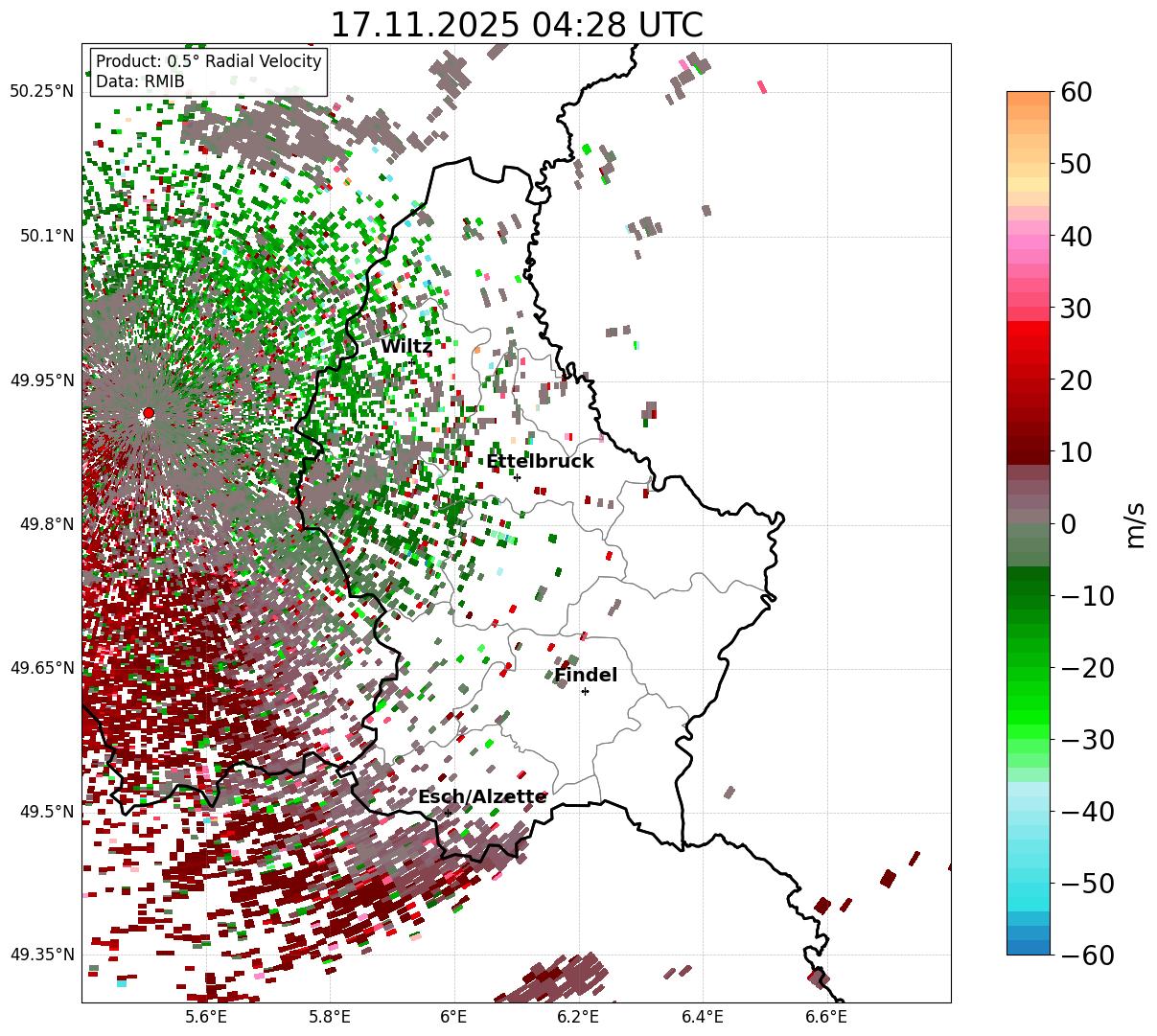The width and height of the screenshot is (1157, 1036).
Task: Click the red radar site marker
Action: pyautogui.click(x=149, y=413)
